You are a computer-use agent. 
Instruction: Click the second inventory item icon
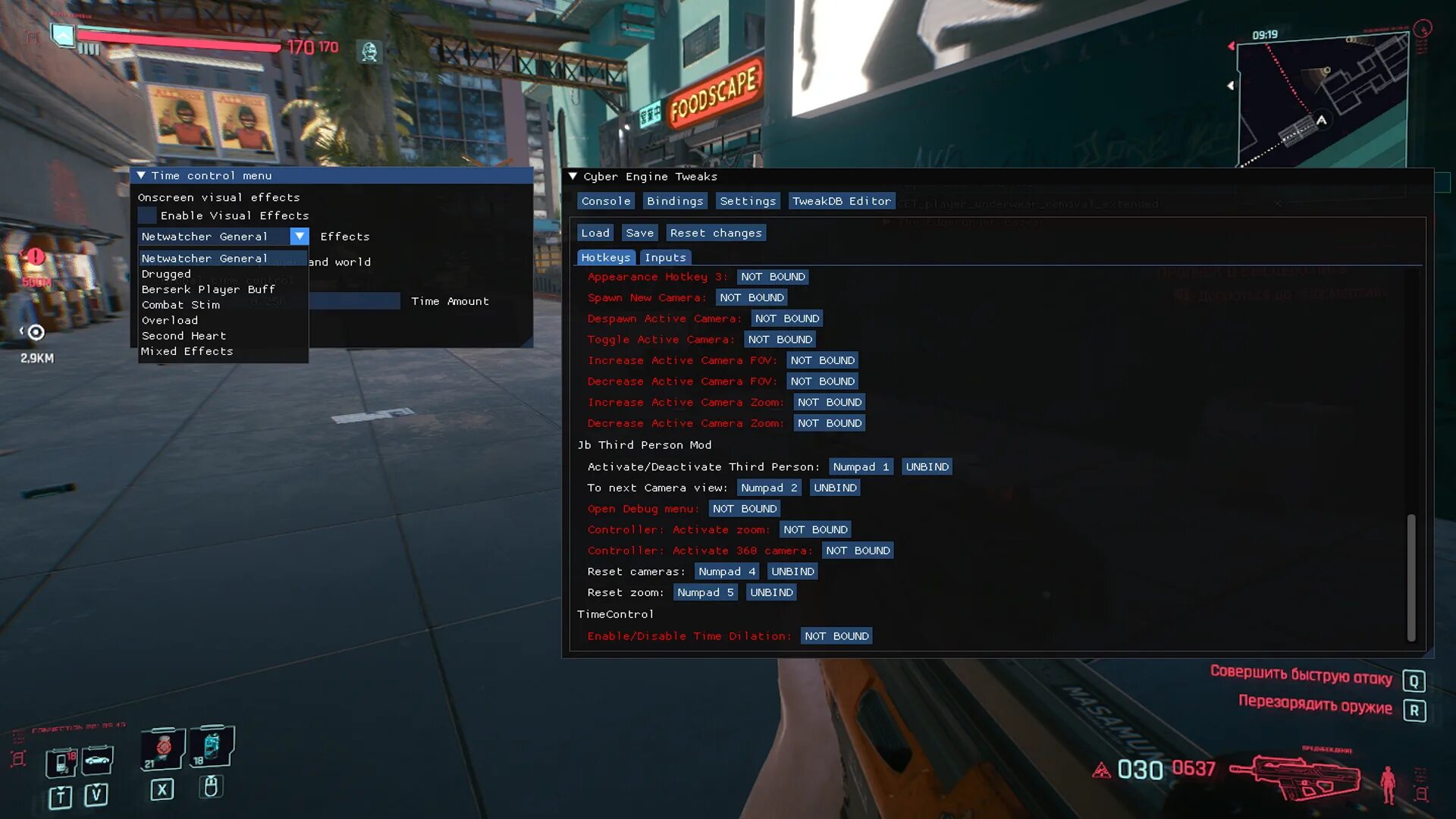click(210, 747)
